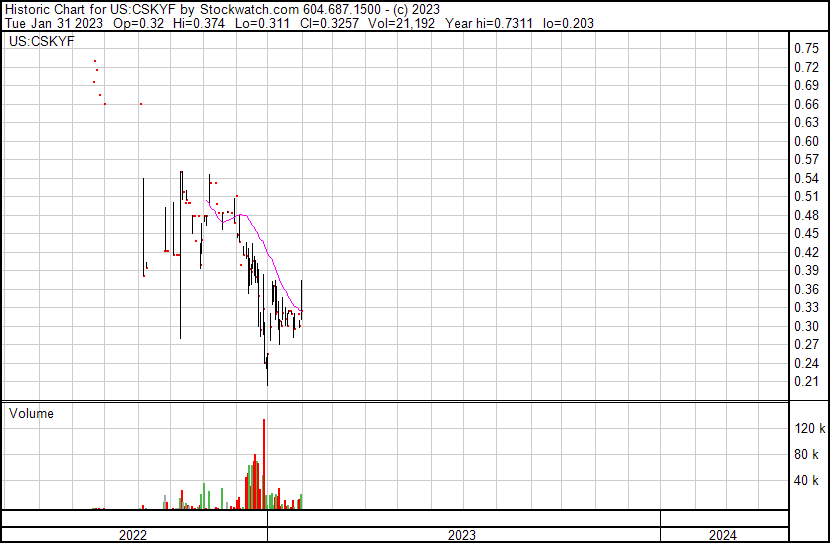Viewport: 830px width, 543px height.
Task: Click the Vol=21,192 value in header
Action: point(410,23)
